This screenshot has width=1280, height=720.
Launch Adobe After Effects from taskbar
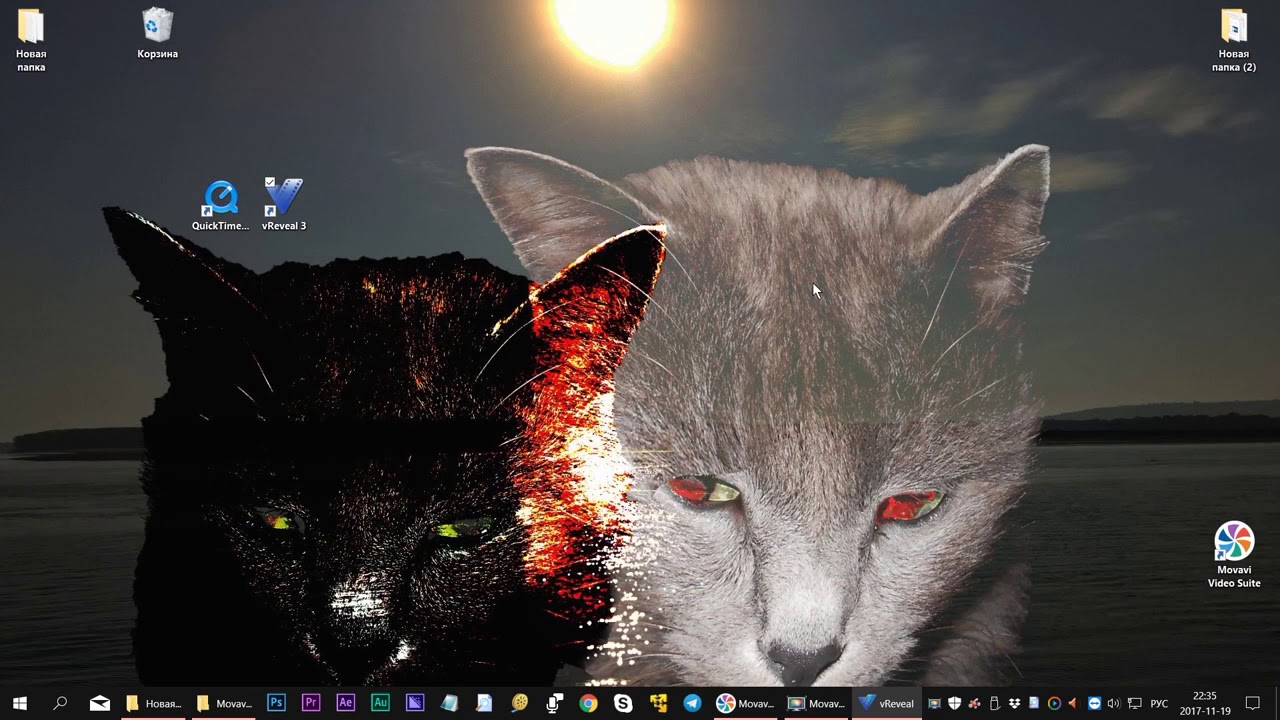(x=345, y=703)
